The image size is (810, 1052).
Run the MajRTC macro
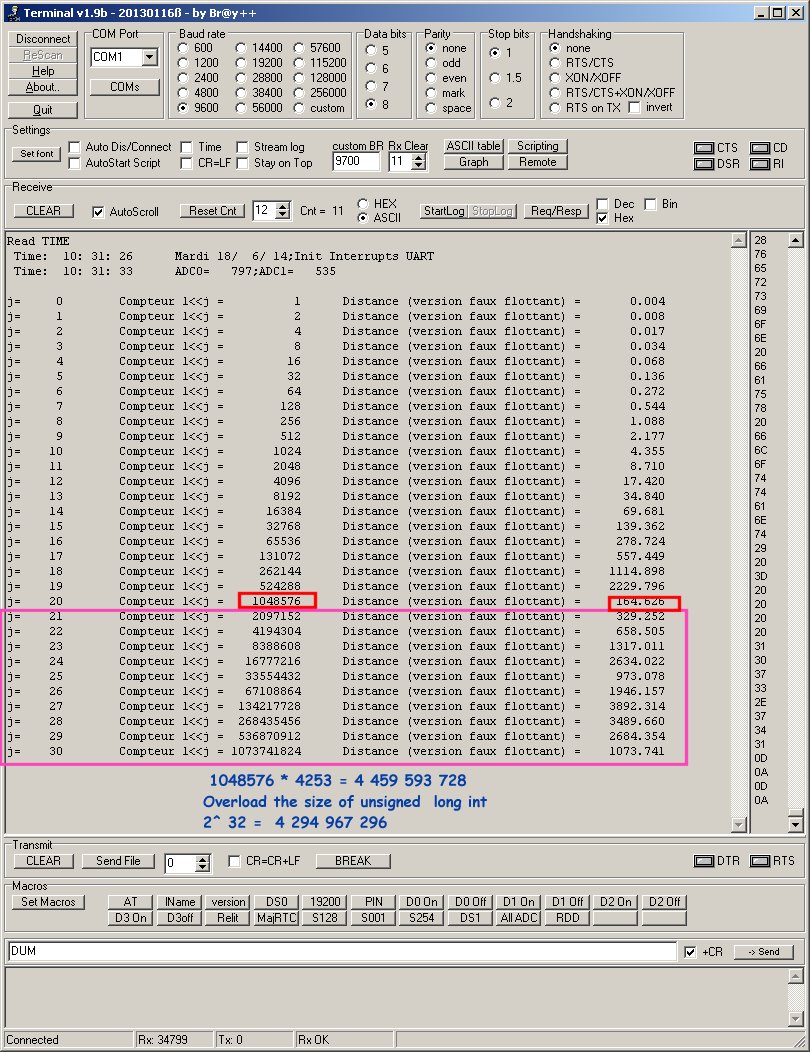coord(276,918)
